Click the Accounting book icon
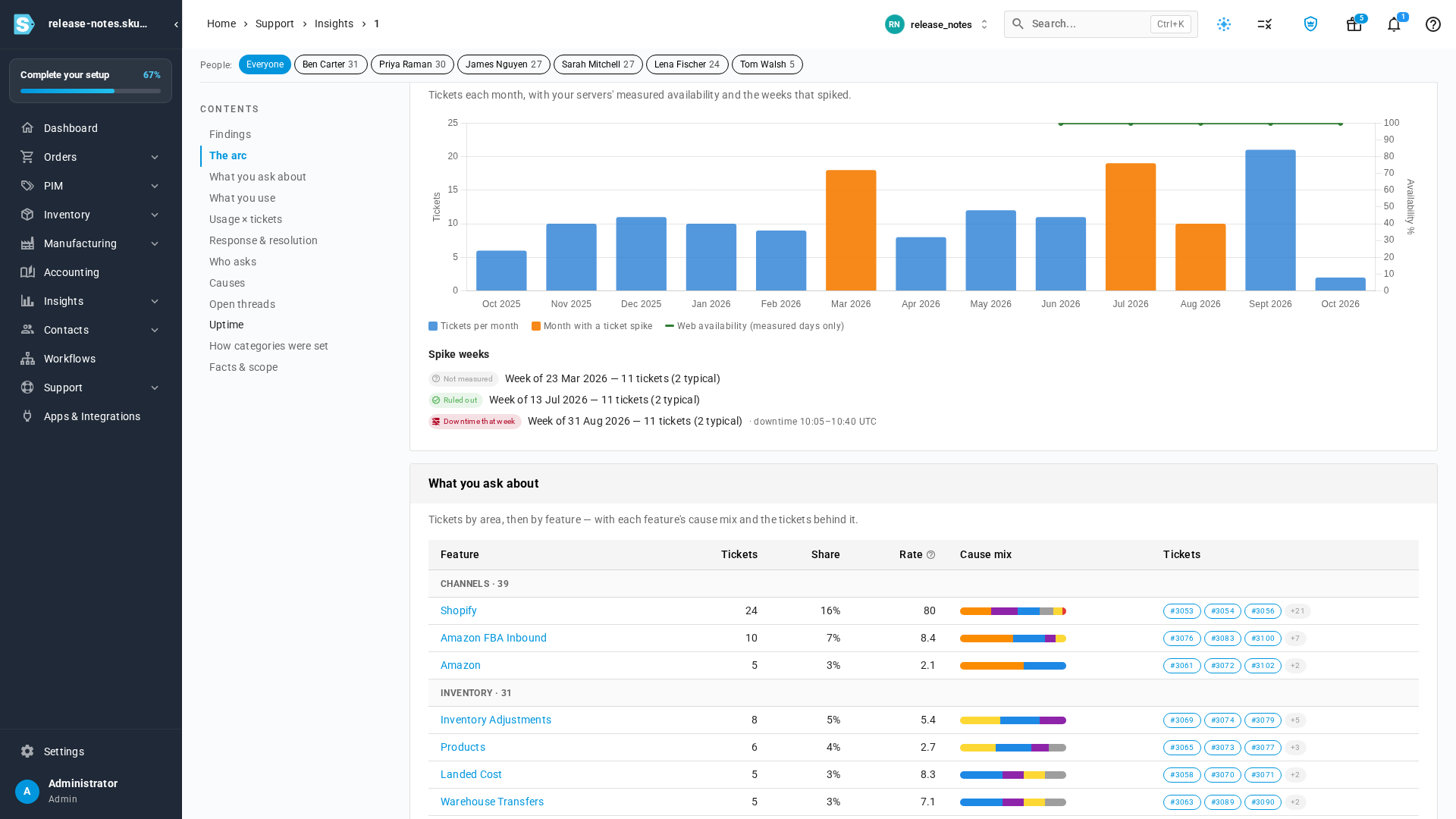This screenshot has height=819, width=1456. [27, 272]
